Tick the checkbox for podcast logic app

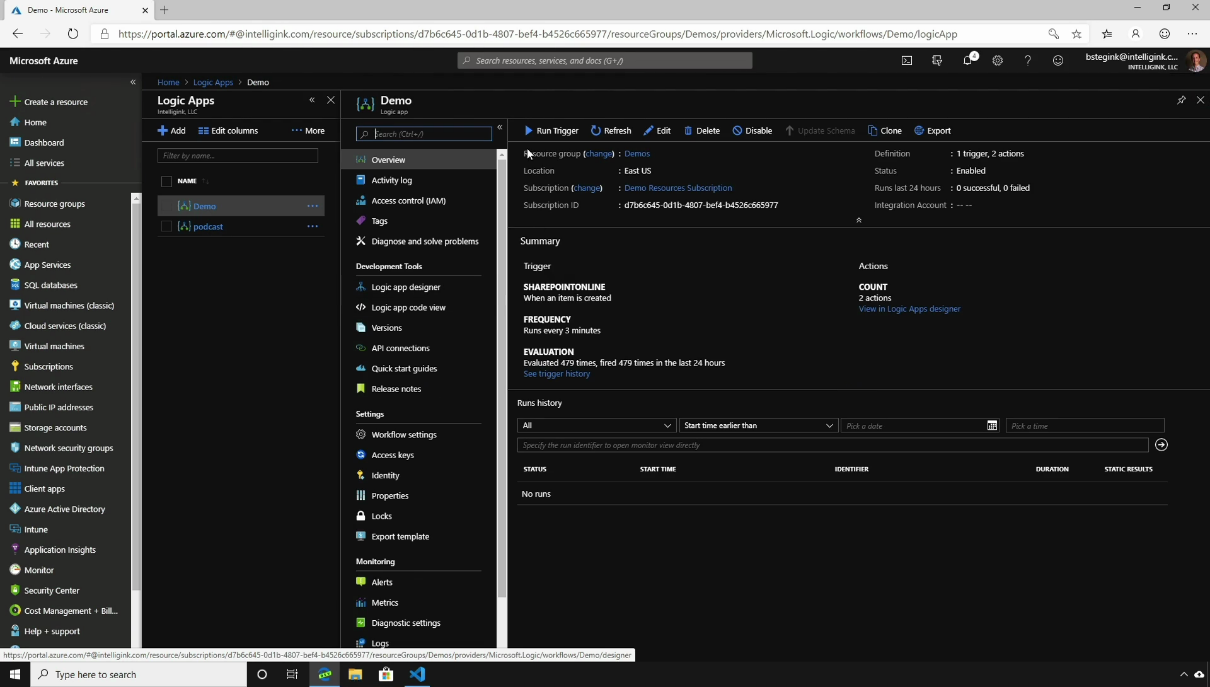tap(167, 226)
